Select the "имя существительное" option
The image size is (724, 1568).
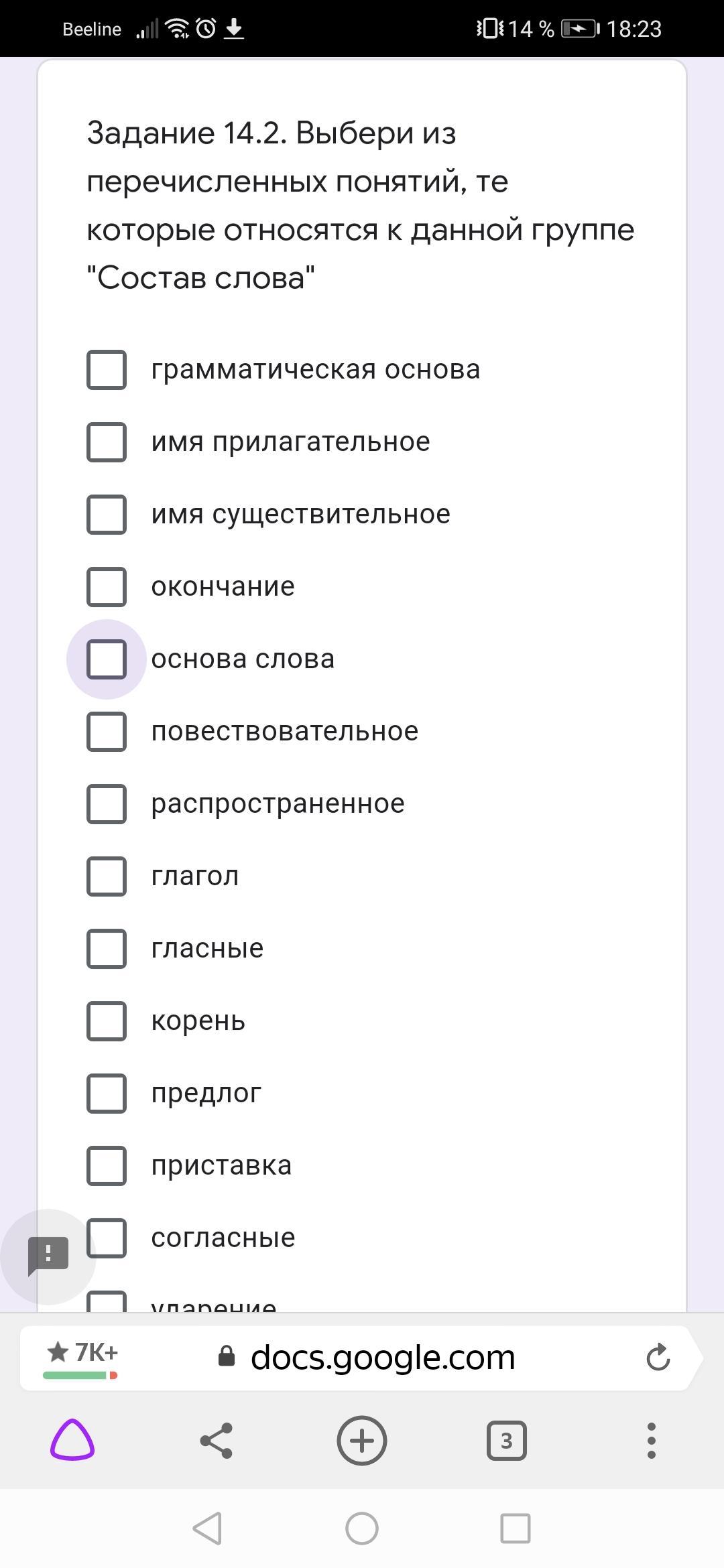click(107, 515)
